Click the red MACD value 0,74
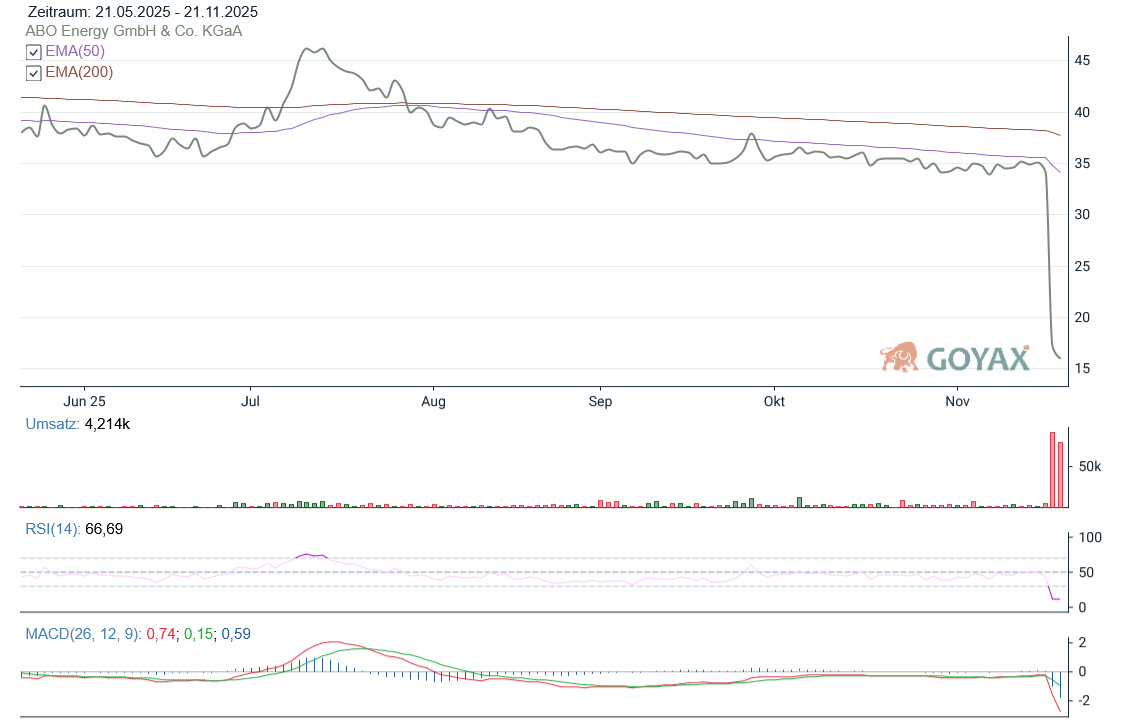Viewport: 1140px width, 722px height. tap(160, 633)
